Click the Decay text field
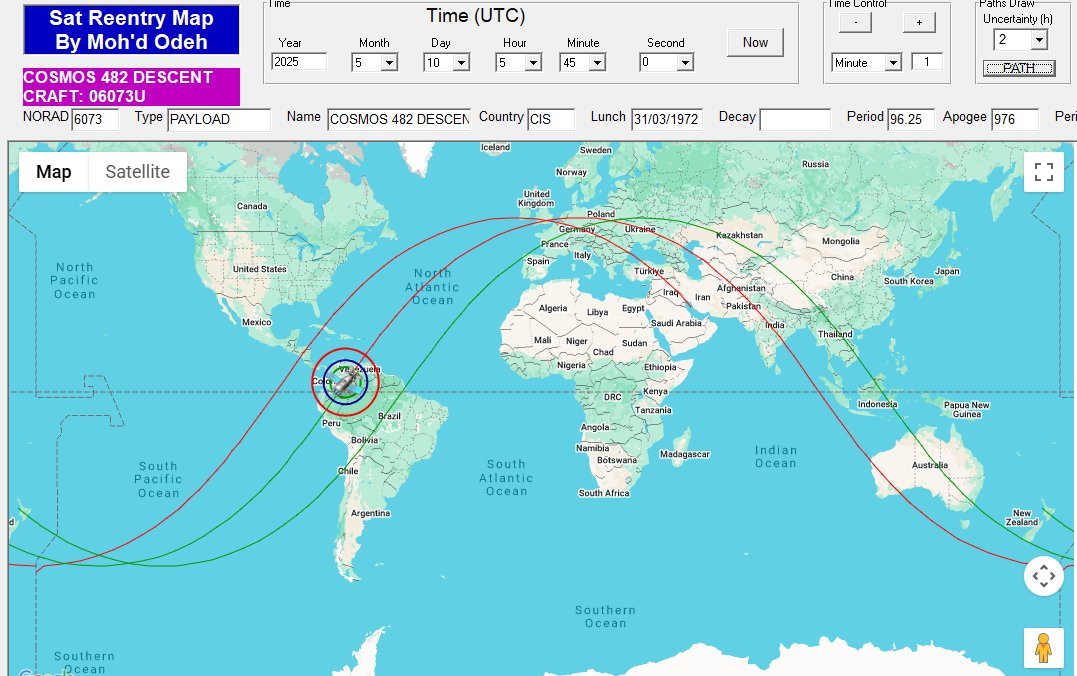The height and width of the screenshot is (676, 1077). pos(794,119)
